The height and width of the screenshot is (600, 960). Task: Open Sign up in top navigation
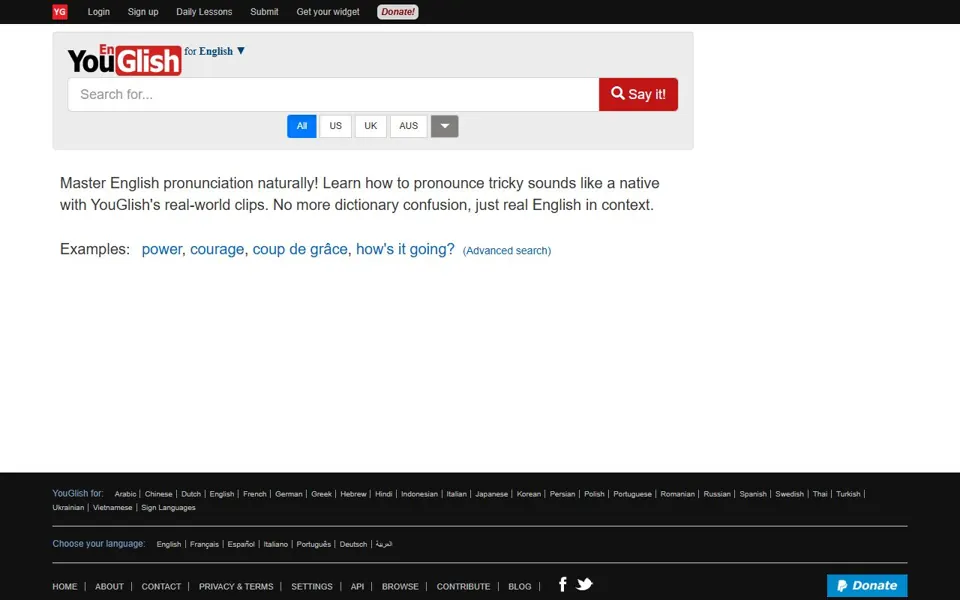coord(143,12)
